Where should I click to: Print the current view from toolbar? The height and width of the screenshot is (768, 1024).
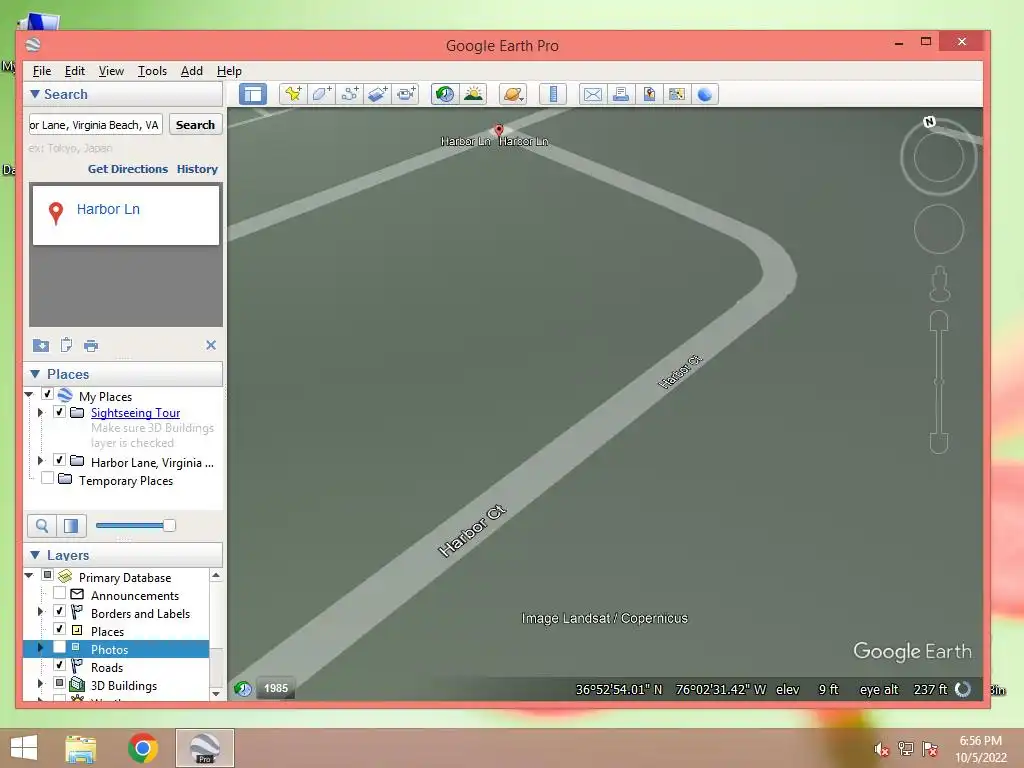(620, 94)
